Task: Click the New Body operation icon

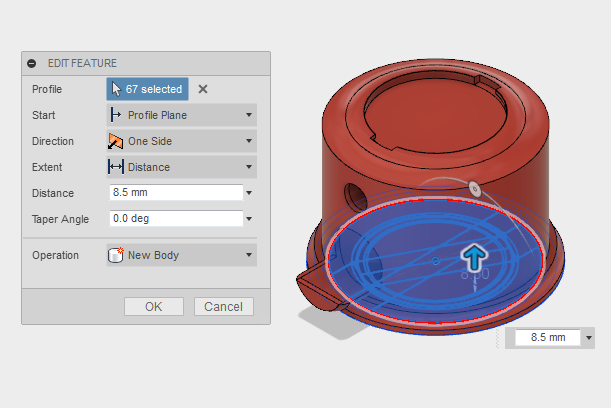Action: (116, 255)
